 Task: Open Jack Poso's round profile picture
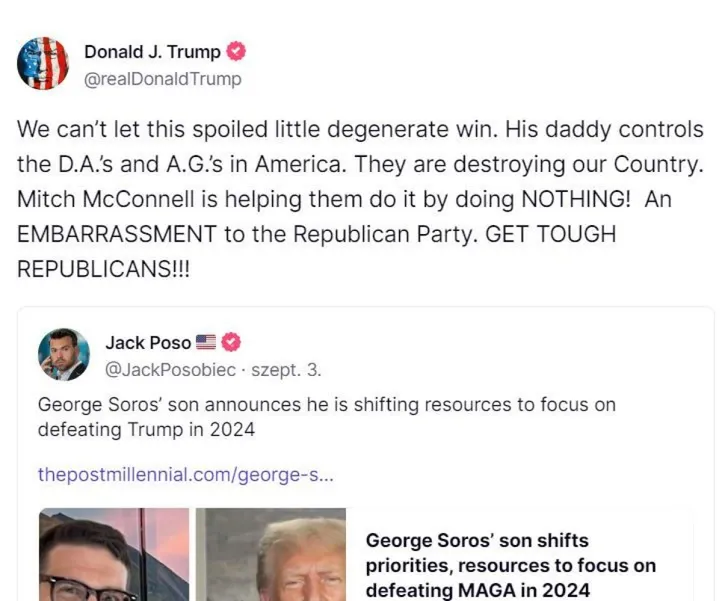coord(63,355)
